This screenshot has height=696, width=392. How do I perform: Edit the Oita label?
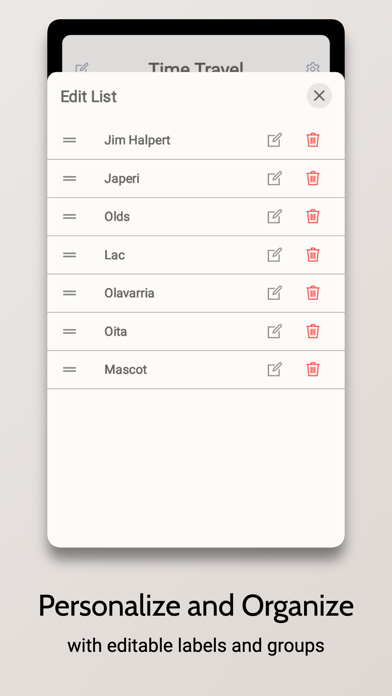pos(274,331)
